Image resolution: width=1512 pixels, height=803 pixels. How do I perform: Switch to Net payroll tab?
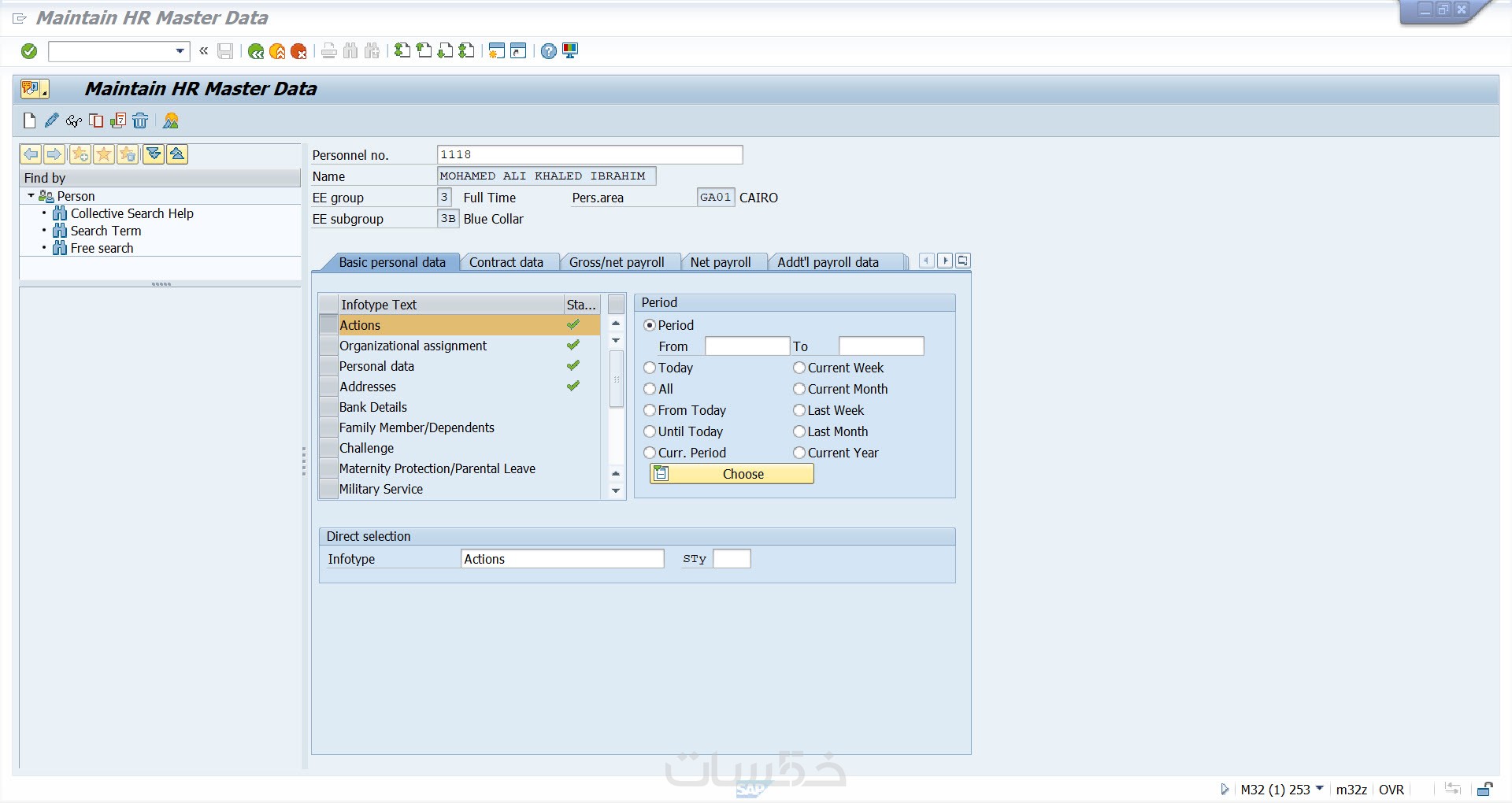(x=721, y=262)
